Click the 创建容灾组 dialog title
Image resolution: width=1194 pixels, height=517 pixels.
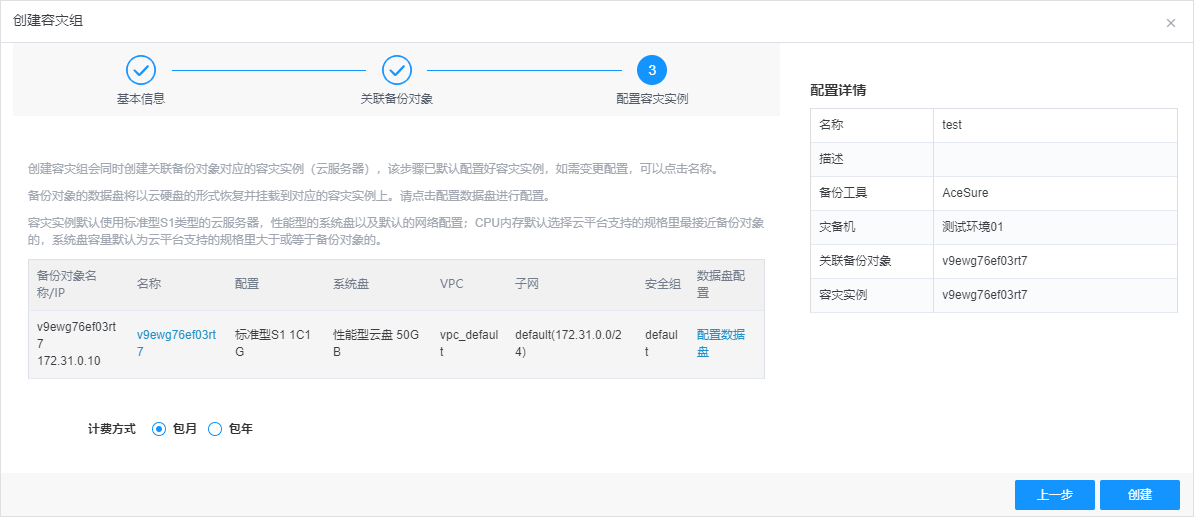pos(48,21)
